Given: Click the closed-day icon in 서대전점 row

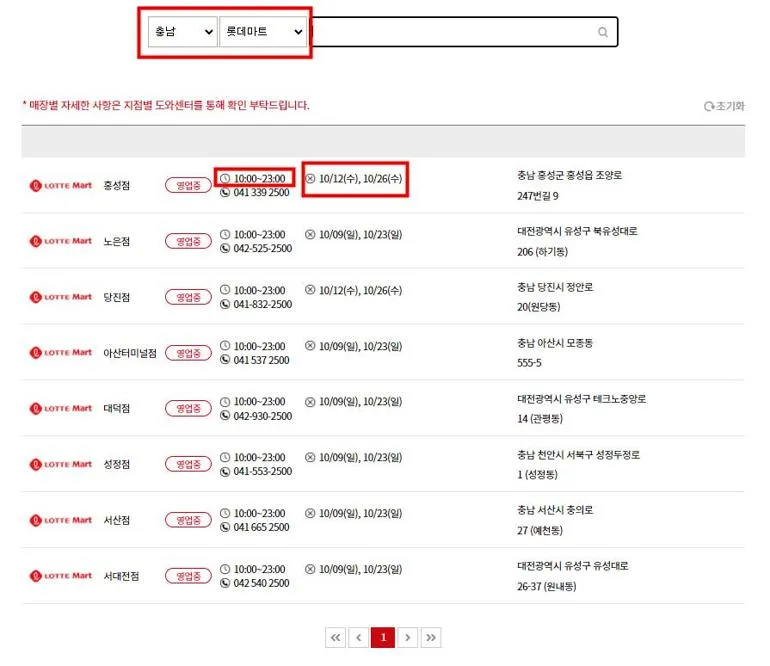Looking at the screenshot, I should 310,569.
